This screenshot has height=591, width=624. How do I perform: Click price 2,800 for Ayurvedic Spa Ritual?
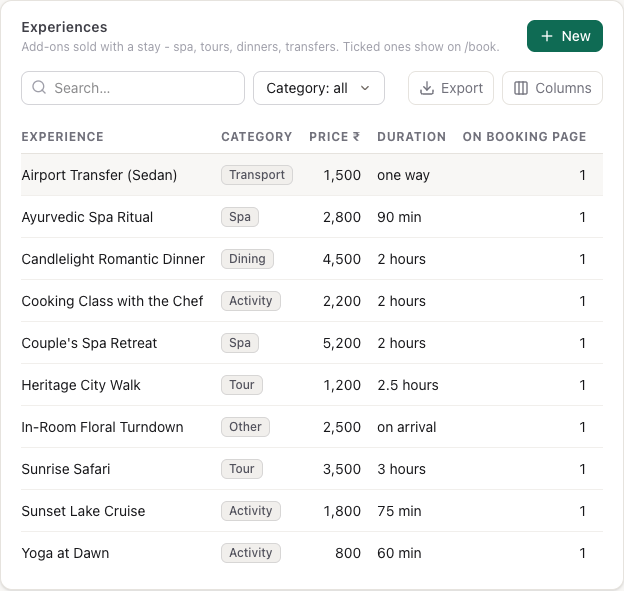(342, 217)
